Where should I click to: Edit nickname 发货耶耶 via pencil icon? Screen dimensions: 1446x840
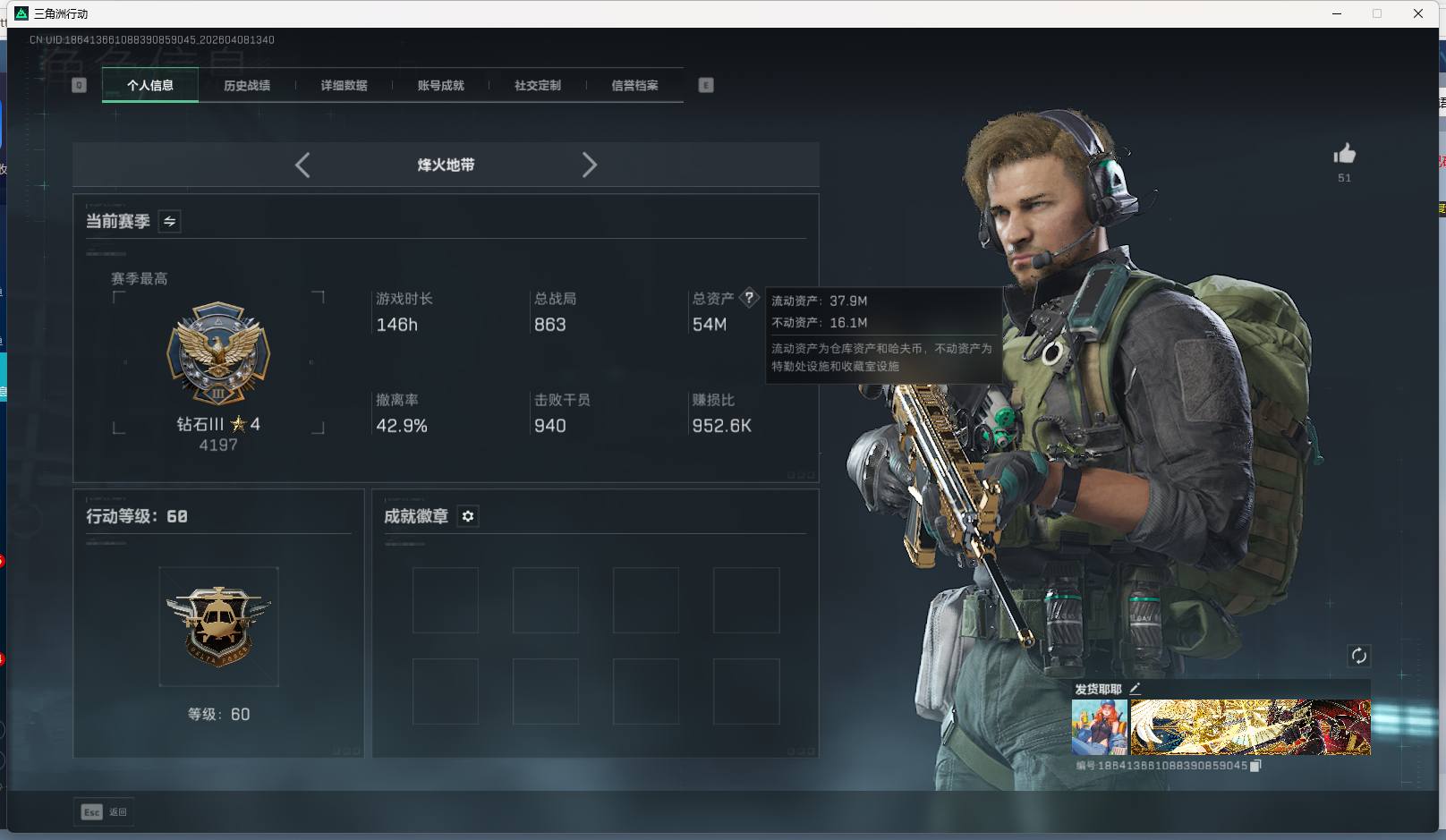pyautogui.click(x=1136, y=689)
